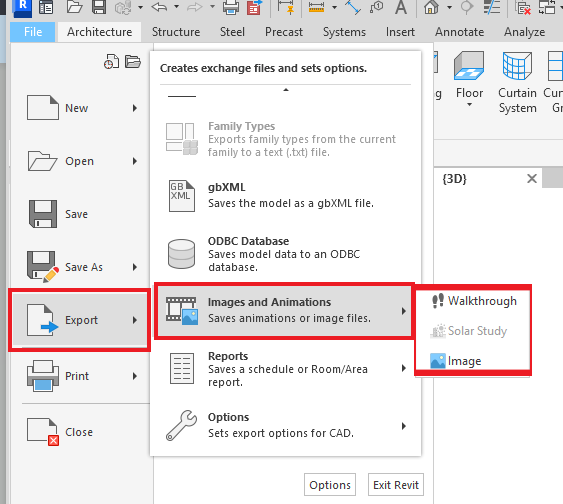Switch to the Annotate ribbon tab

460,32
